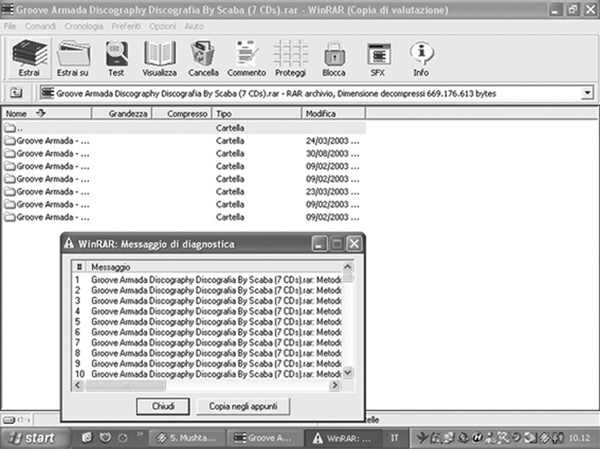This screenshot has height=449, width=600.
Task: Close the diagnostic message dialog
Action: pos(354,244)
